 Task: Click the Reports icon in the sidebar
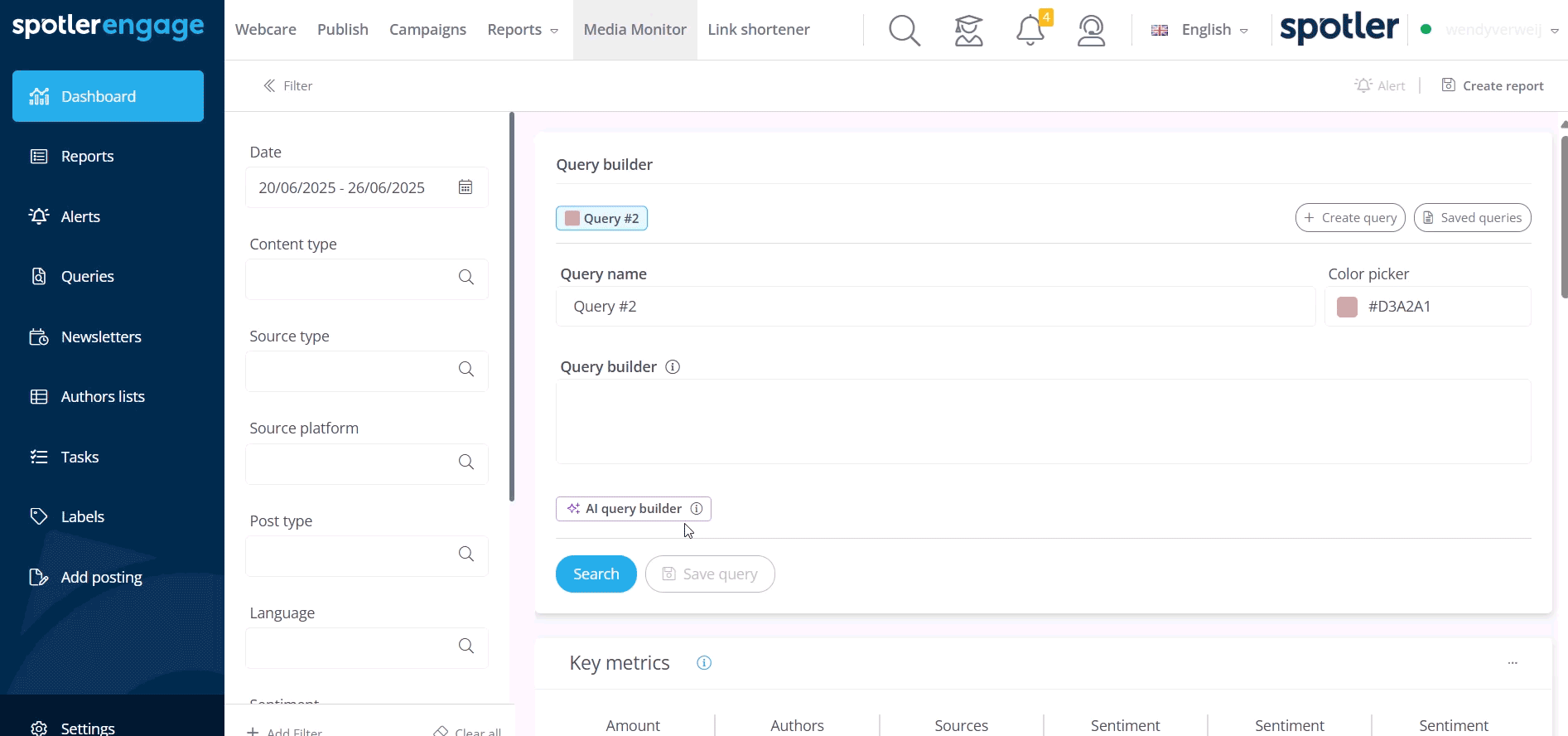[x=39, y=156]
